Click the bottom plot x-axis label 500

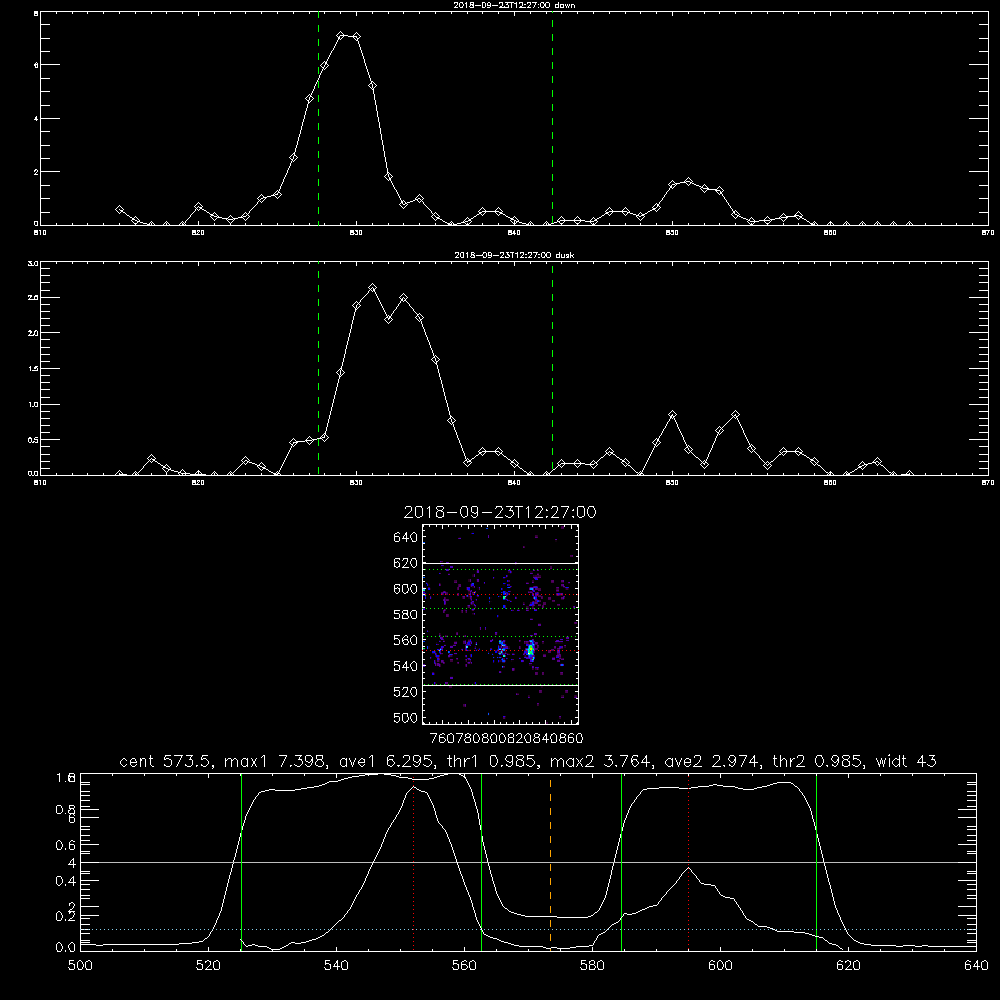pyautogui.click(x=80, y=966)
